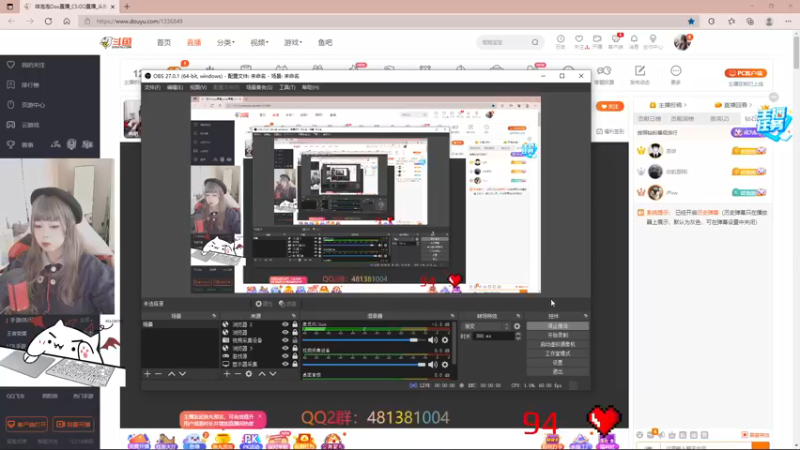Open the 渐变 transition type dropdown
This screenshot has width=800, height=450.
pos(485,326)
